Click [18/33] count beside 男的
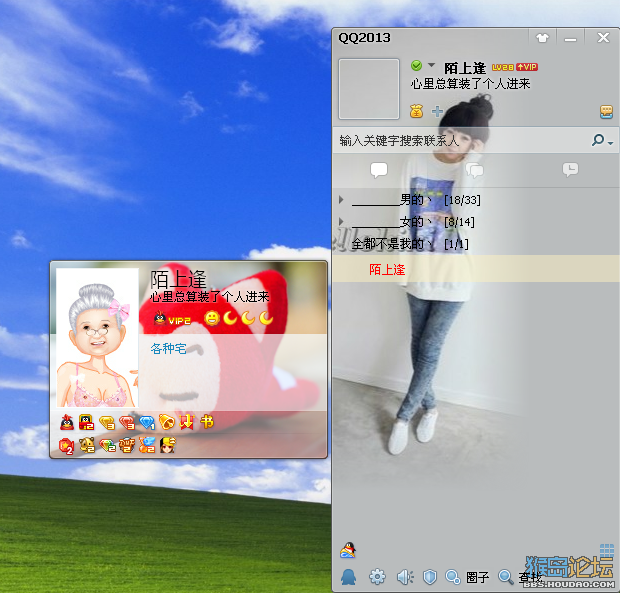 462,200
